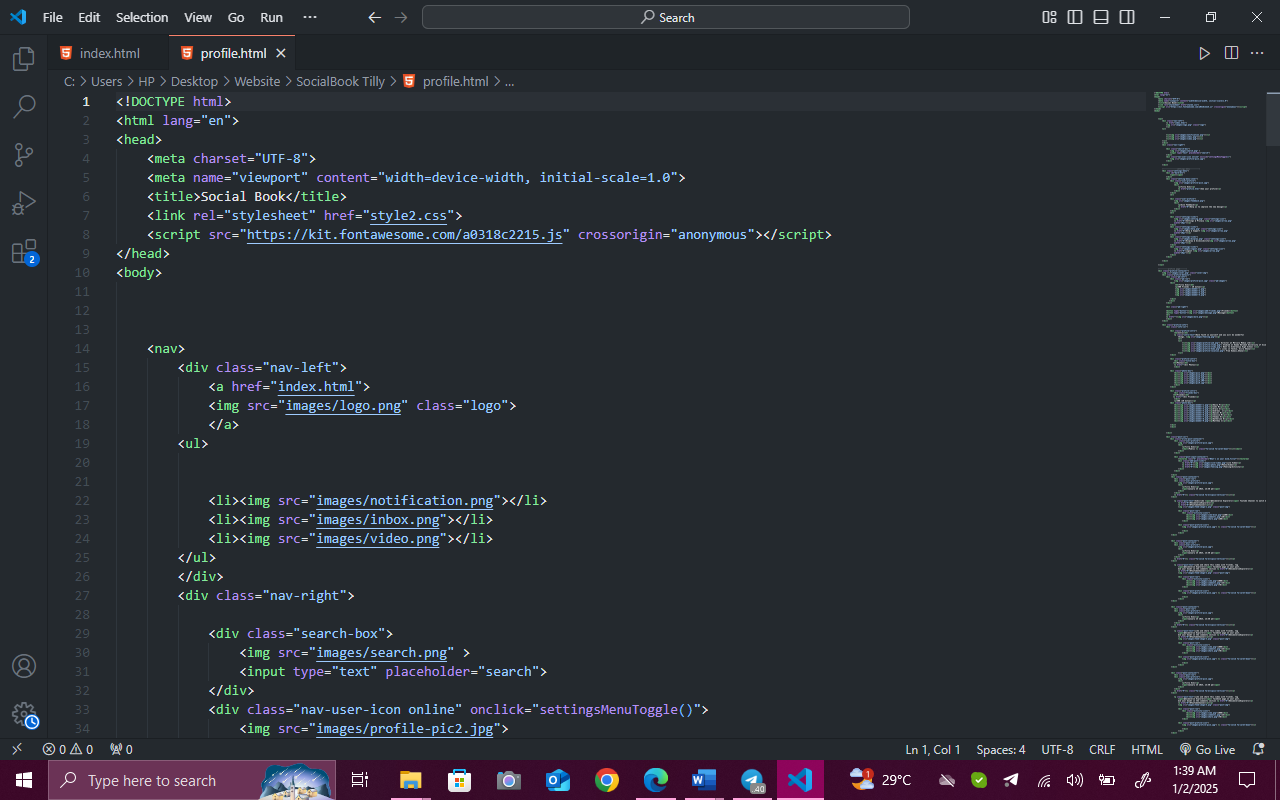Toggle the secondary side bar
Viewport: 1280px width, 800px height.
(1127, 17)
